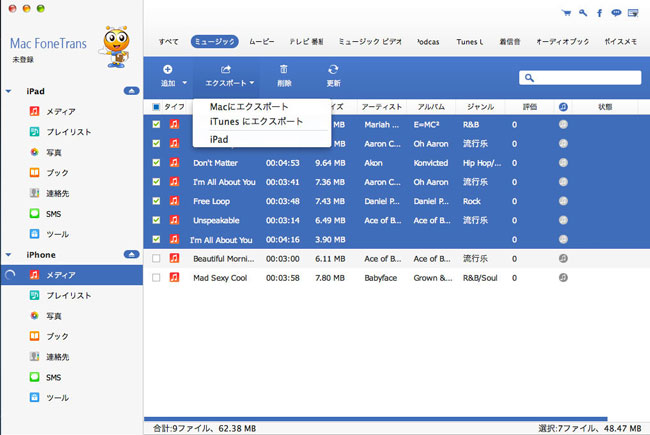Click the Konvicted album cell

[x=431, y=163]
